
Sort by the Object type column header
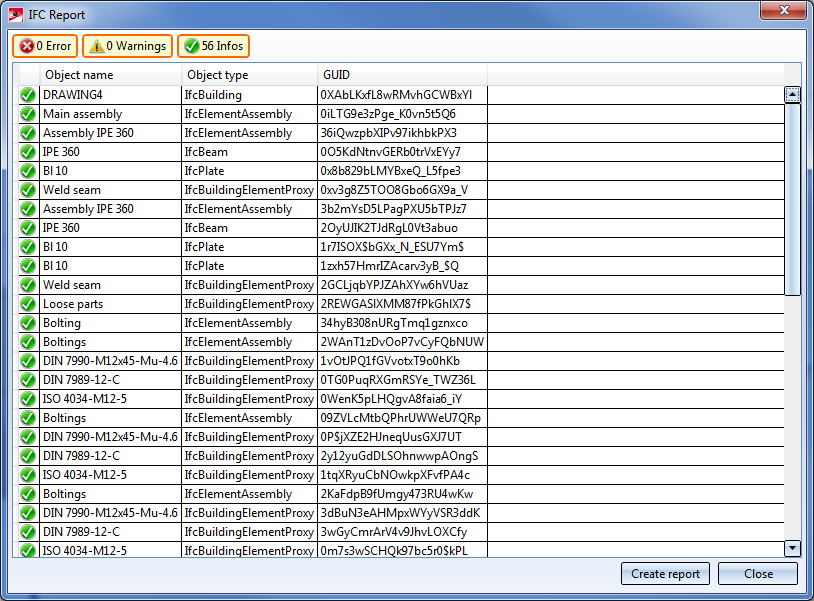point(250,75)
